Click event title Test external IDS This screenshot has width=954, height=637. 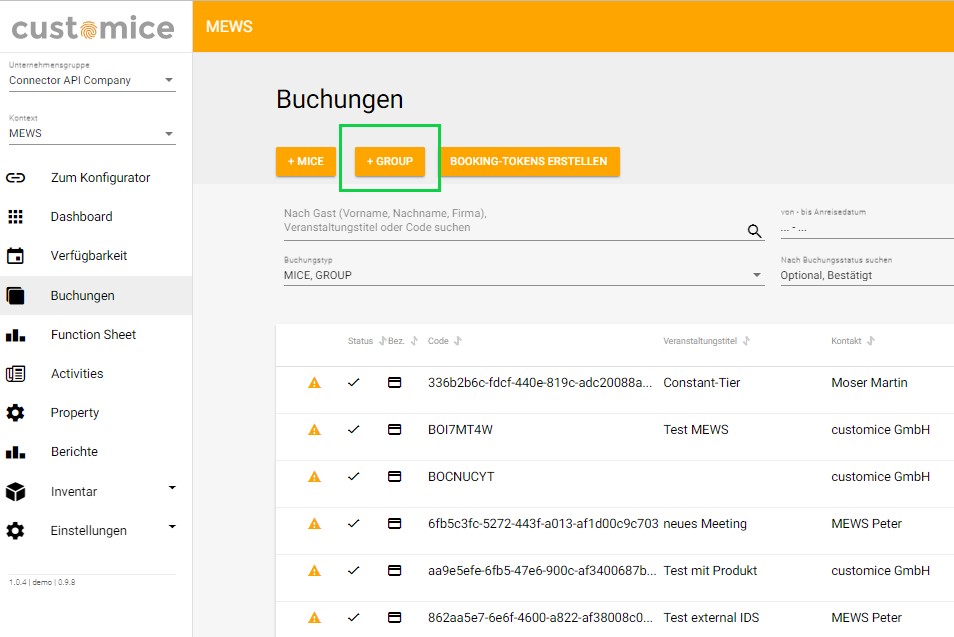[711, 618]
